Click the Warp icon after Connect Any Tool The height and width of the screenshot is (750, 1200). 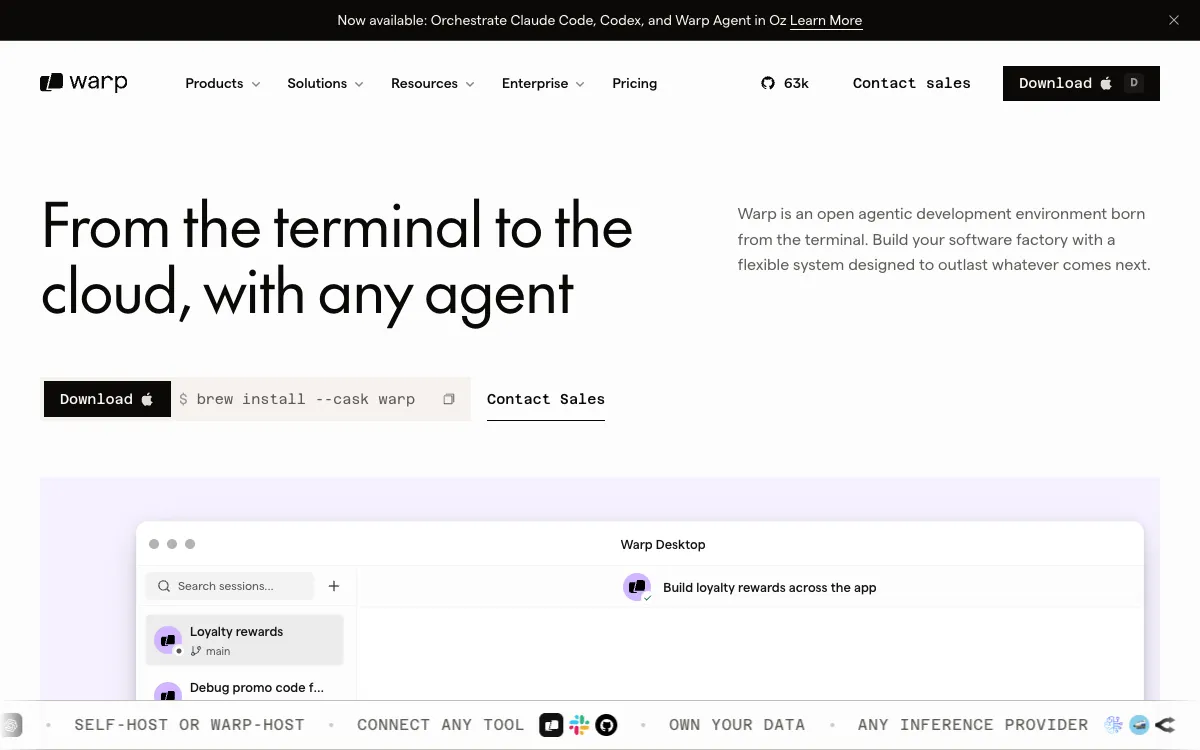(x=551, y=725)
